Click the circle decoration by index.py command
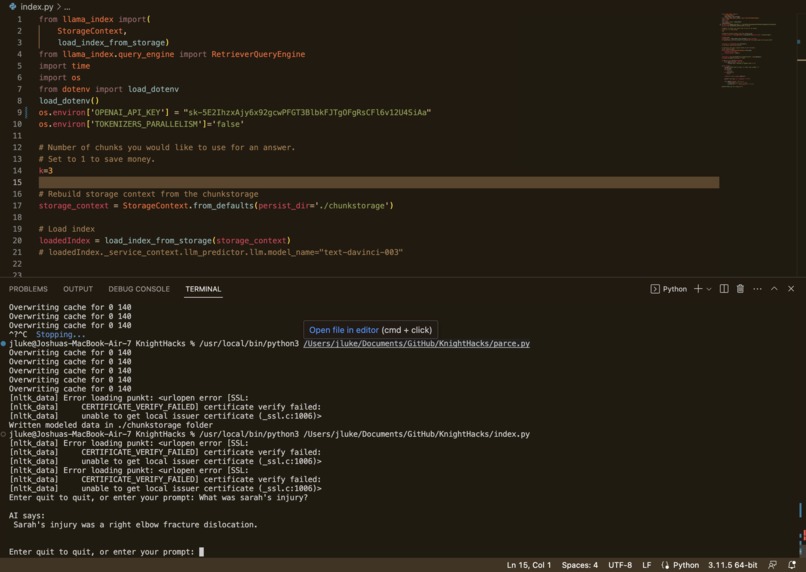 click(x=4, y=434)
